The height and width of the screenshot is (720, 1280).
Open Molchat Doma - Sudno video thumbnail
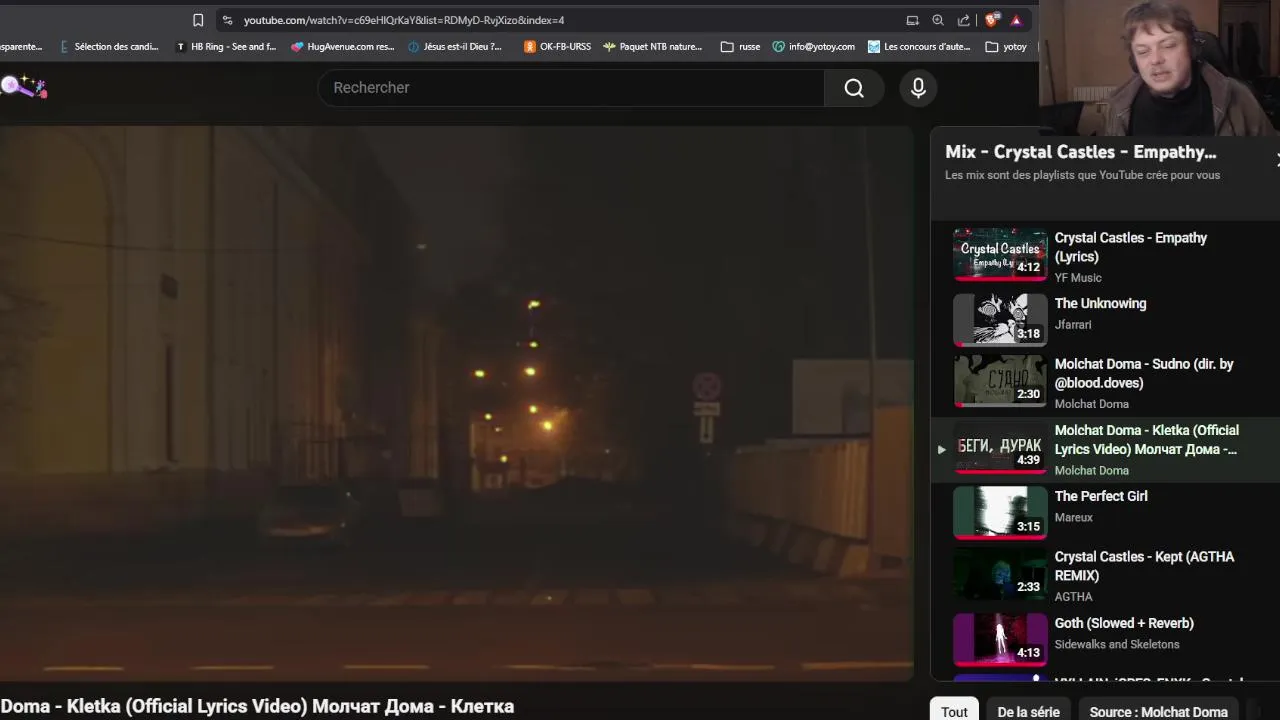[x=1000, y=381]
